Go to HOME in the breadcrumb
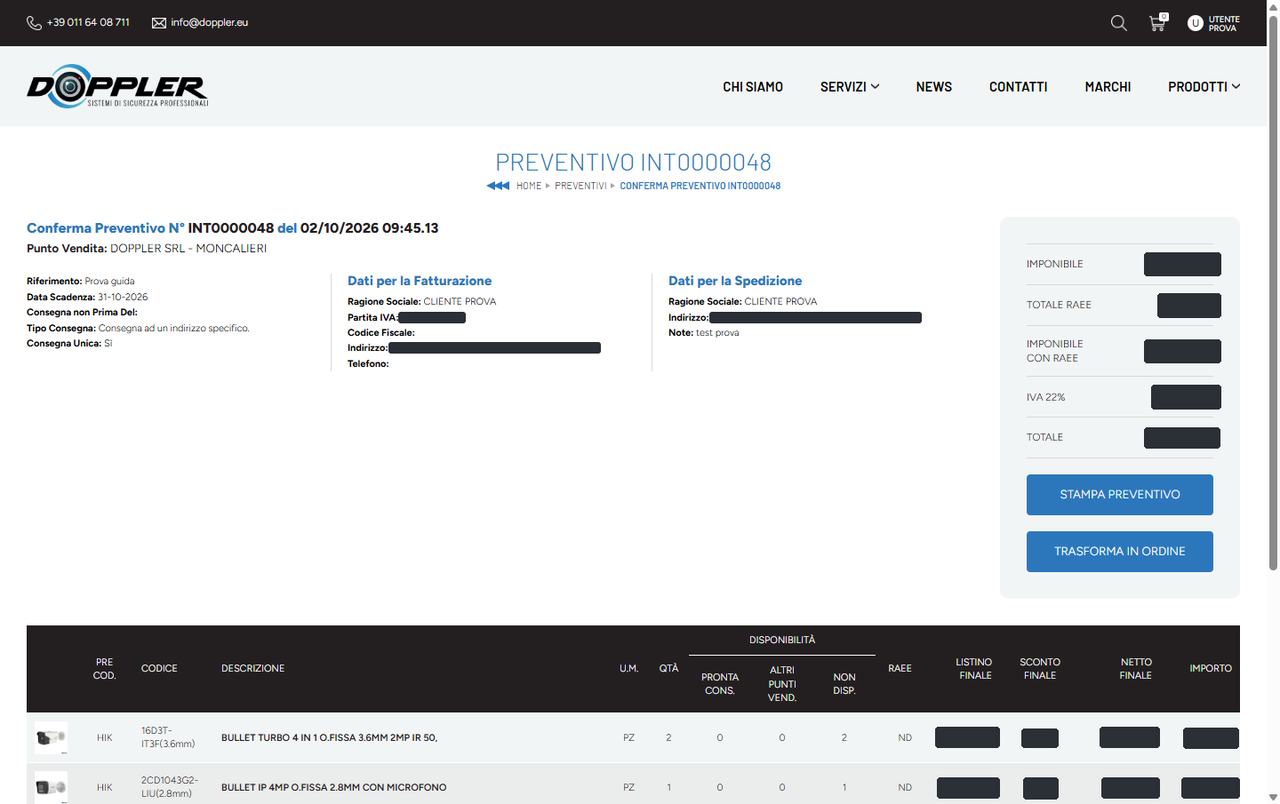 point(529,186)
